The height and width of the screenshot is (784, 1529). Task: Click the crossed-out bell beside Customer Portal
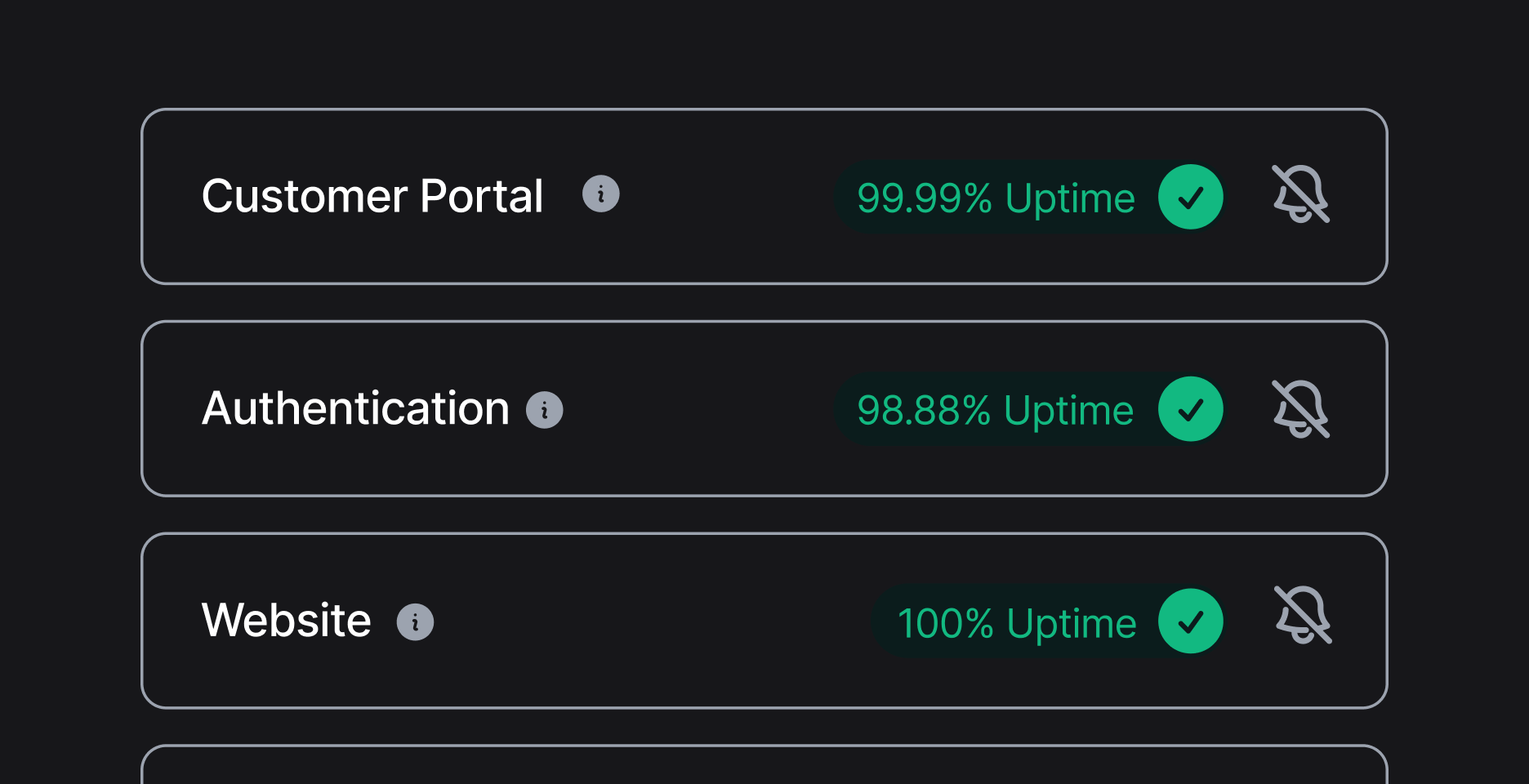[1300, 196]
